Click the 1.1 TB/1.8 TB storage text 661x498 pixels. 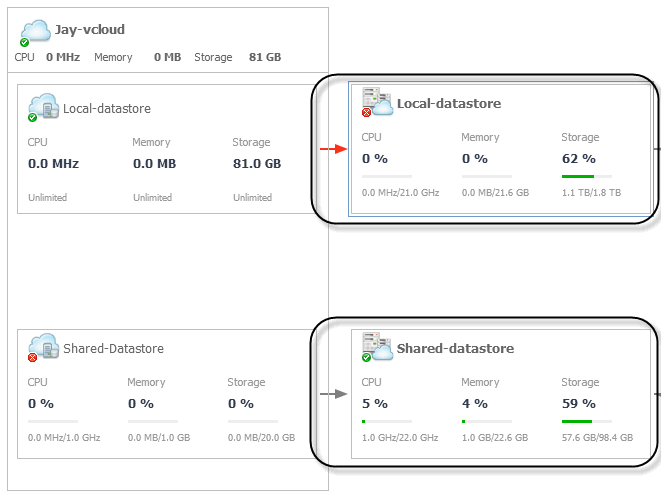point(591,192)
